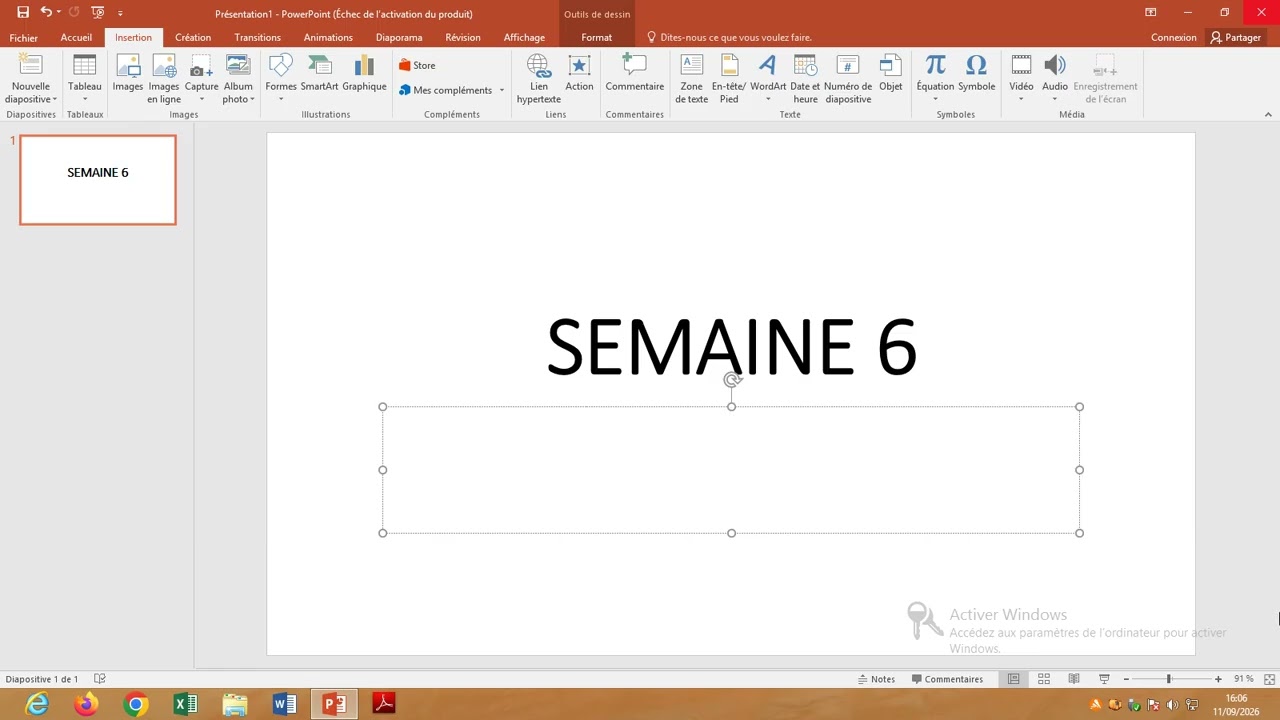Start the slideshow from status bar
Viewport: 1280px width, 720px height.
click(1104, 679)
